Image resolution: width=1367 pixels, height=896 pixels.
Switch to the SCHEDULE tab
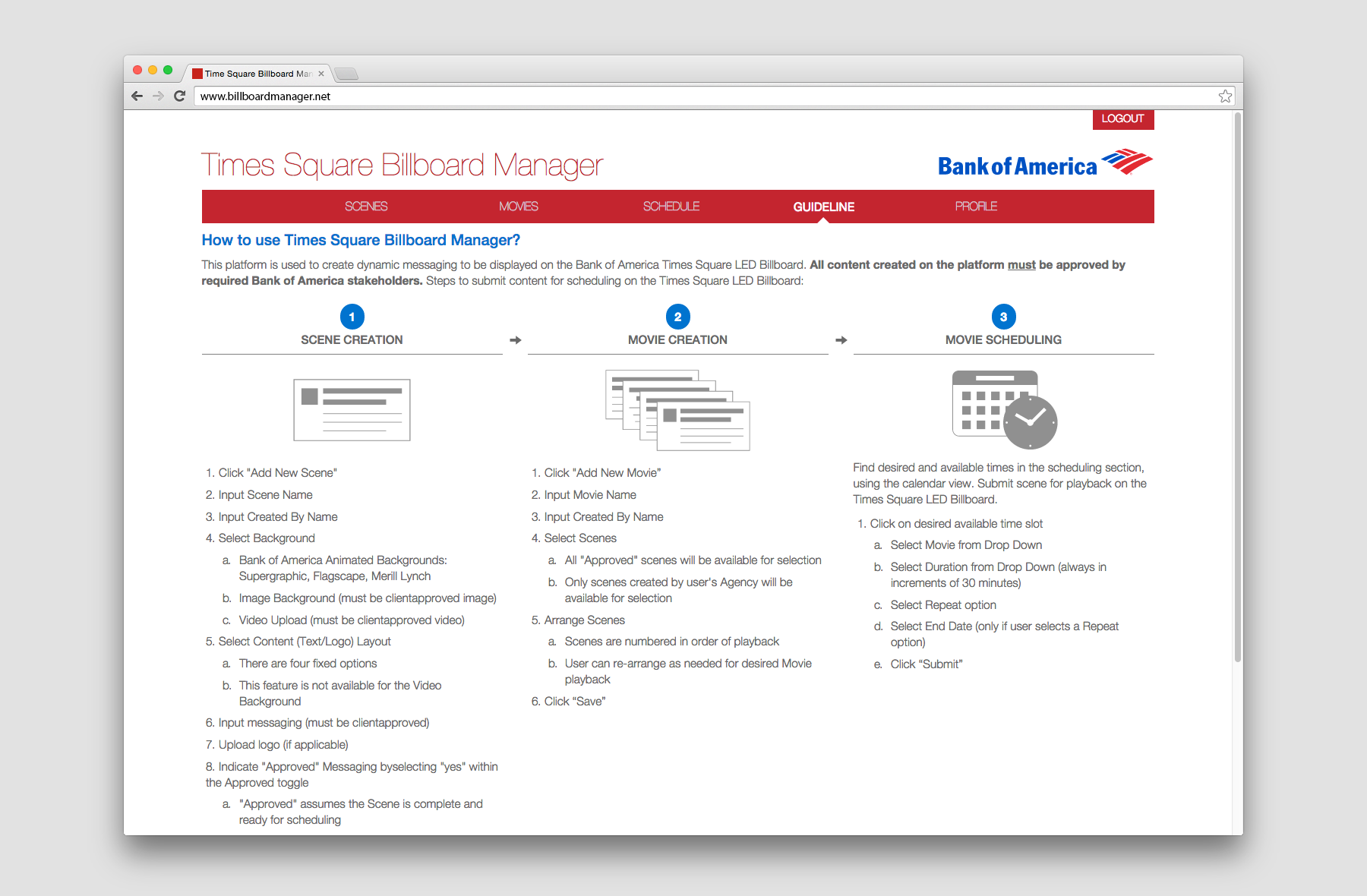click(x=671, y=207)
